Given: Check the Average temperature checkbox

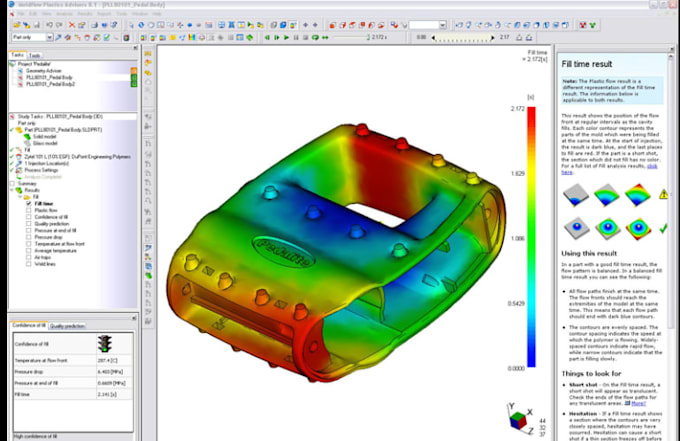Looking at the screenshot, I should point(29,251).
